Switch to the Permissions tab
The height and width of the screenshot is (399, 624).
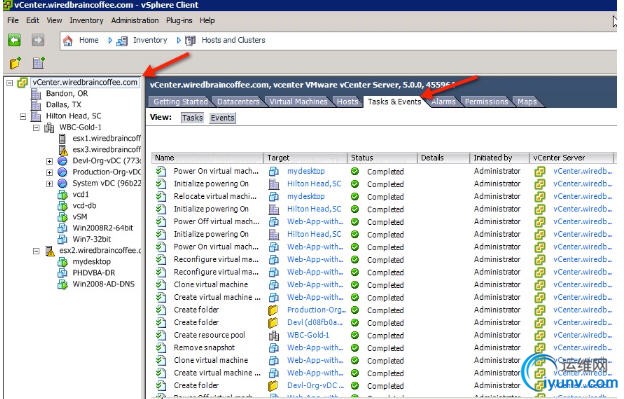click(486, 102)
